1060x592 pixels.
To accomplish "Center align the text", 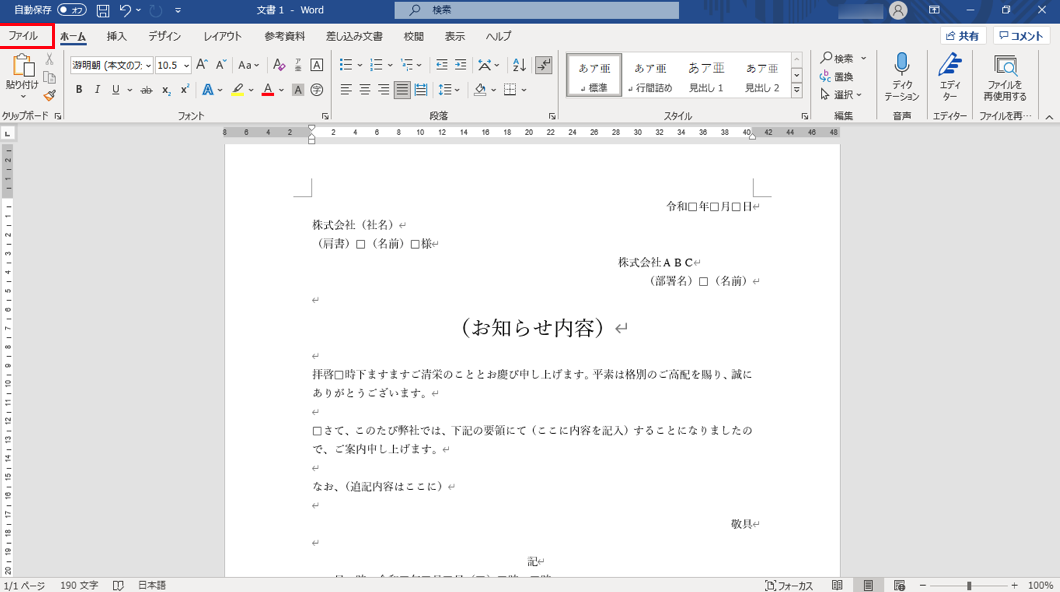I will [365, 90].
